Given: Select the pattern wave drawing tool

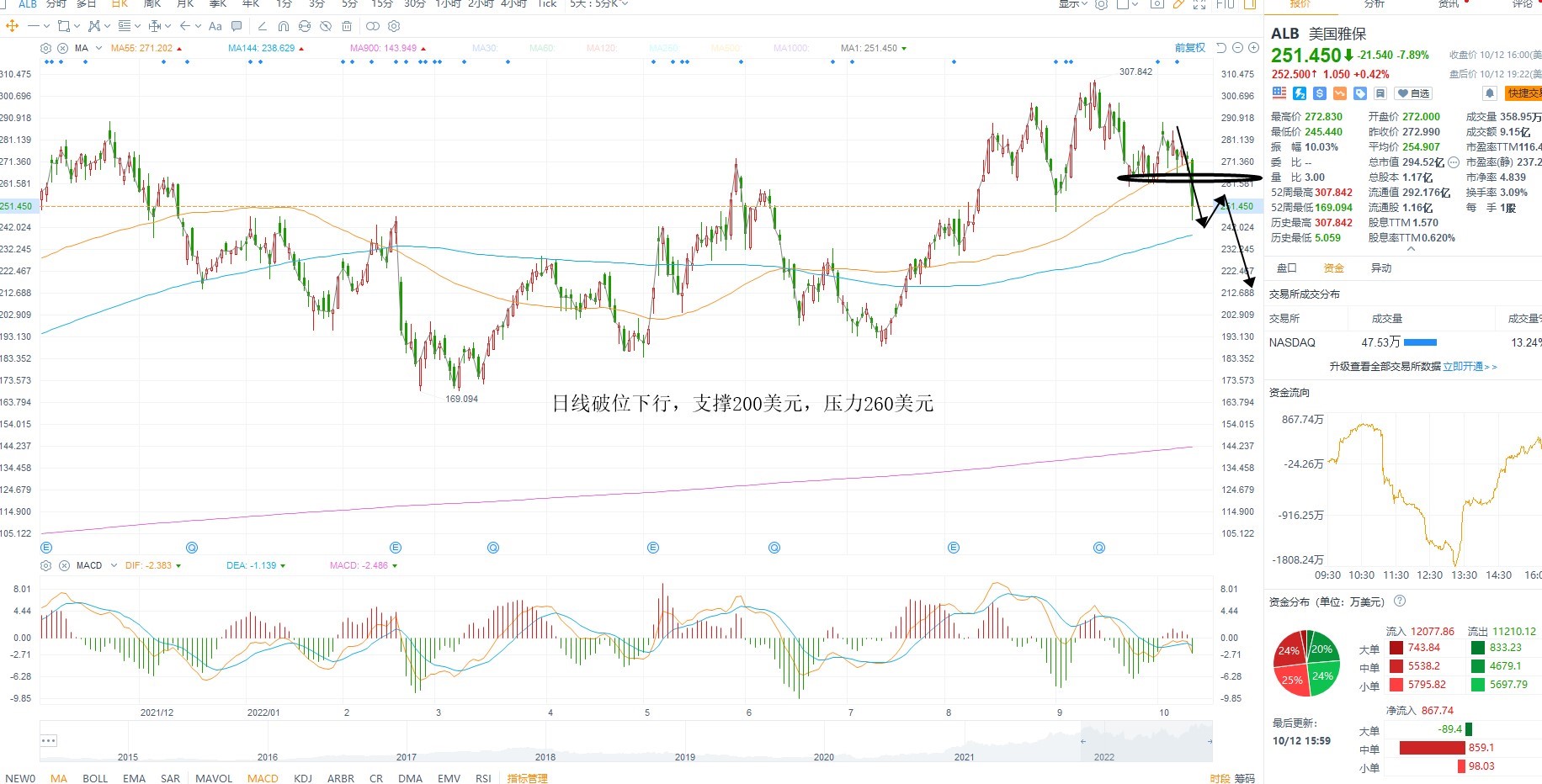Looking at the screenshot, I should click(x=94, y=26).
